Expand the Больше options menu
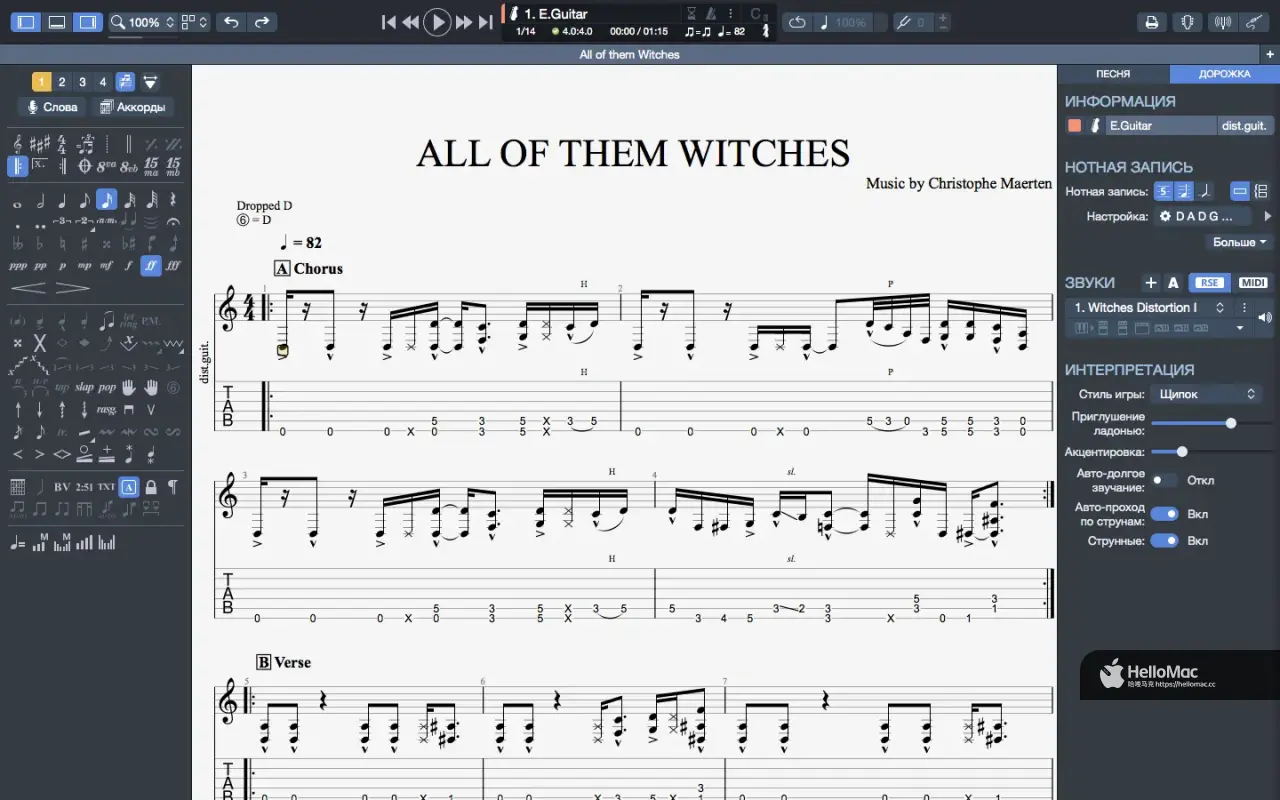This screenshot has width=1280, height=800. 1240,242
